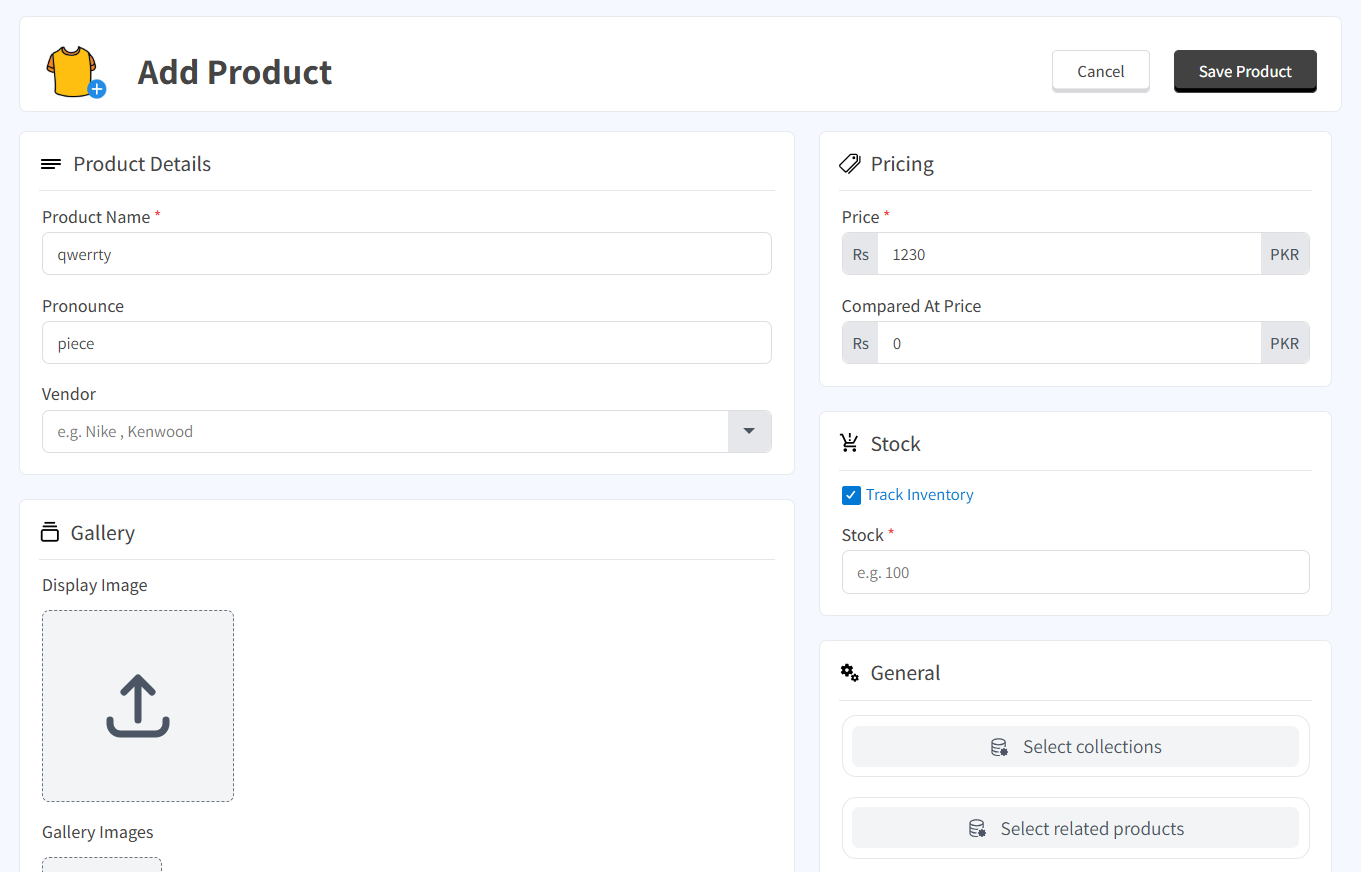Click the Compared At Price field

click(1068, 343)
